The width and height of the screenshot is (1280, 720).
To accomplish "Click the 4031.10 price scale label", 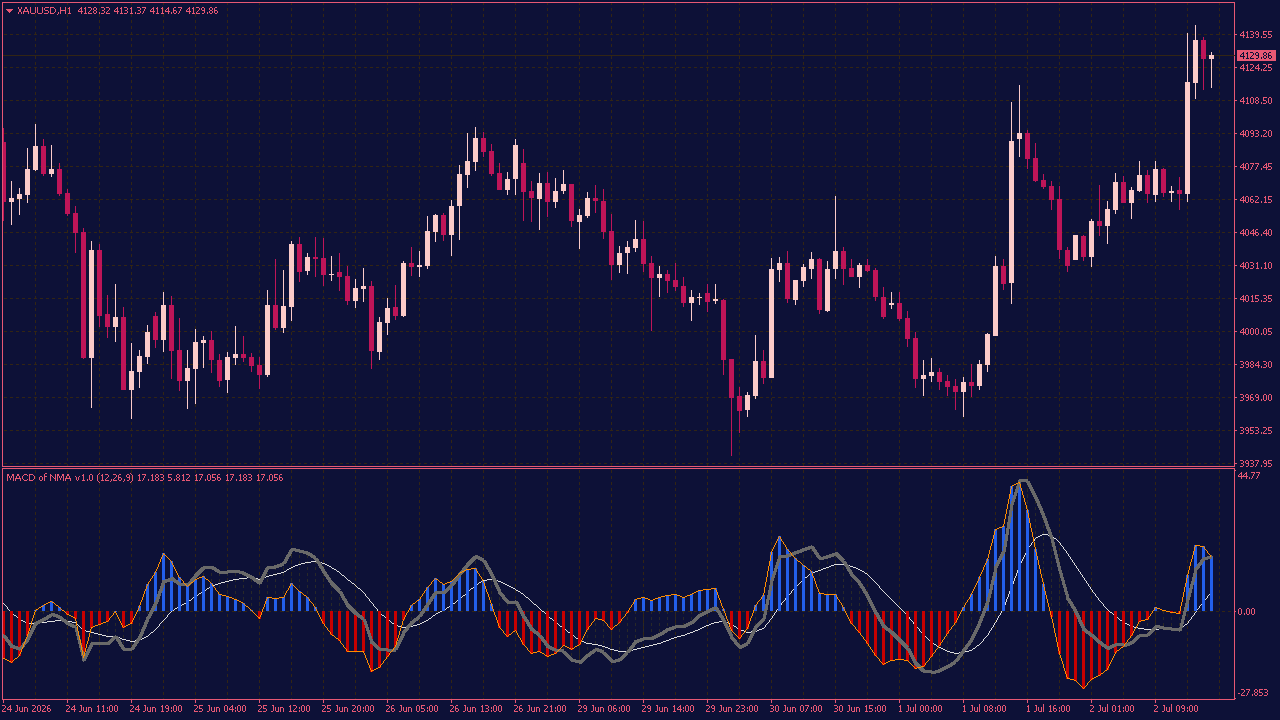I will (1255, 266).
